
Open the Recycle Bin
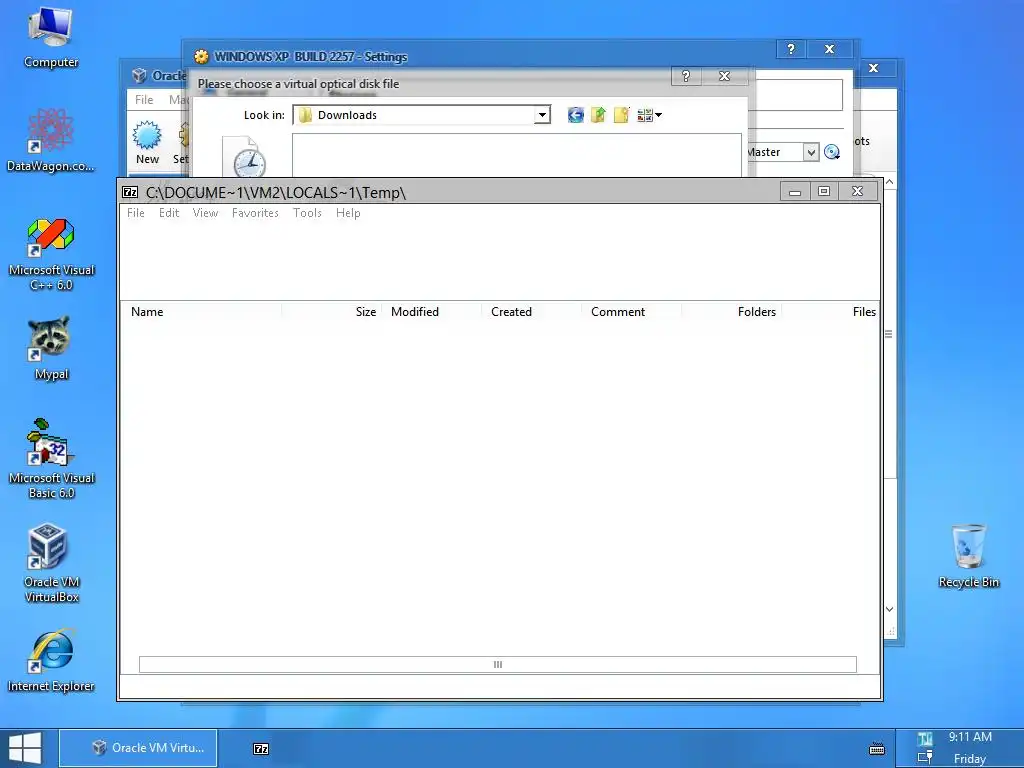(x=968, y=556)
